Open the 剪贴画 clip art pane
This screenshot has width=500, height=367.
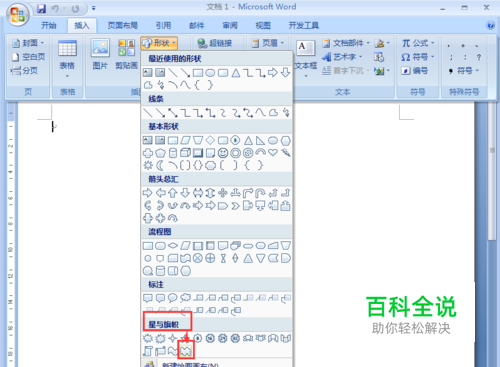click(x=126, y=55)
